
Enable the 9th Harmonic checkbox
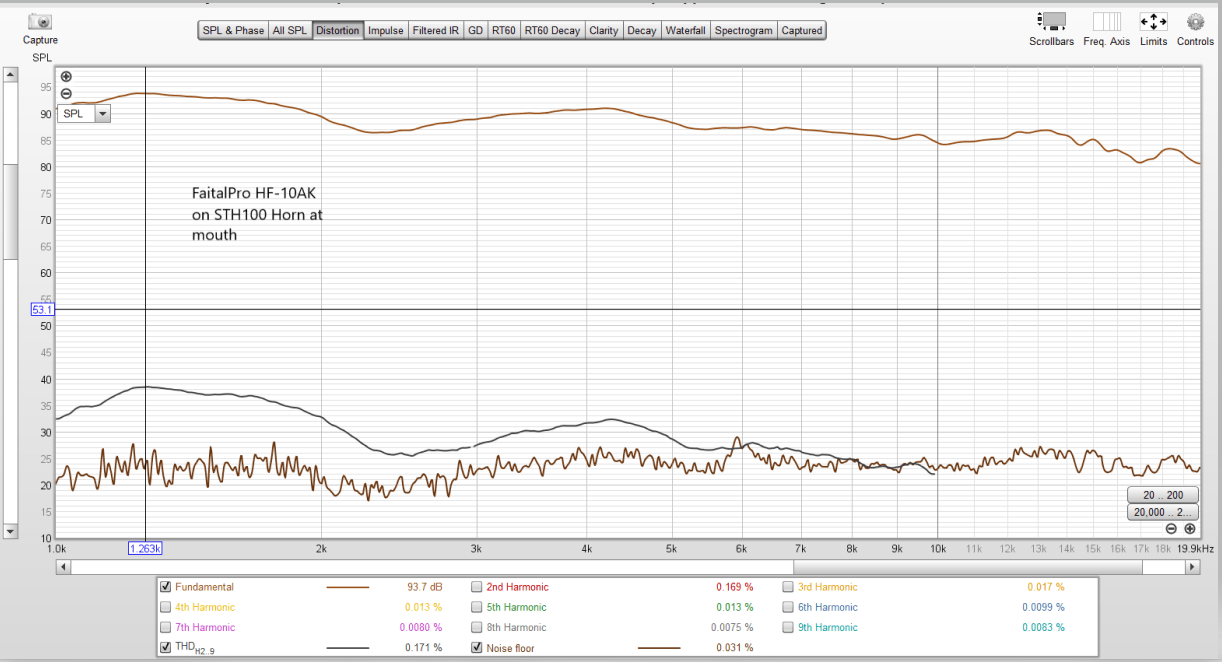pyautogui.click(x=788, y=627)
